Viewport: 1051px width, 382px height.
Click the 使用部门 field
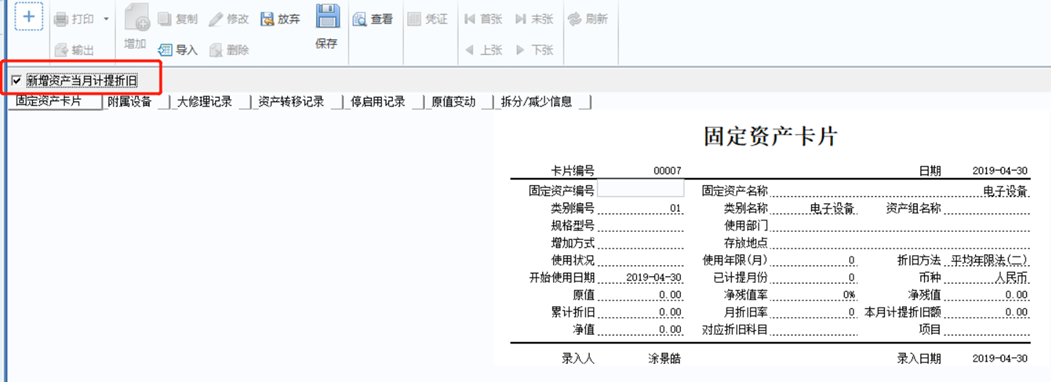coord(900,225)
